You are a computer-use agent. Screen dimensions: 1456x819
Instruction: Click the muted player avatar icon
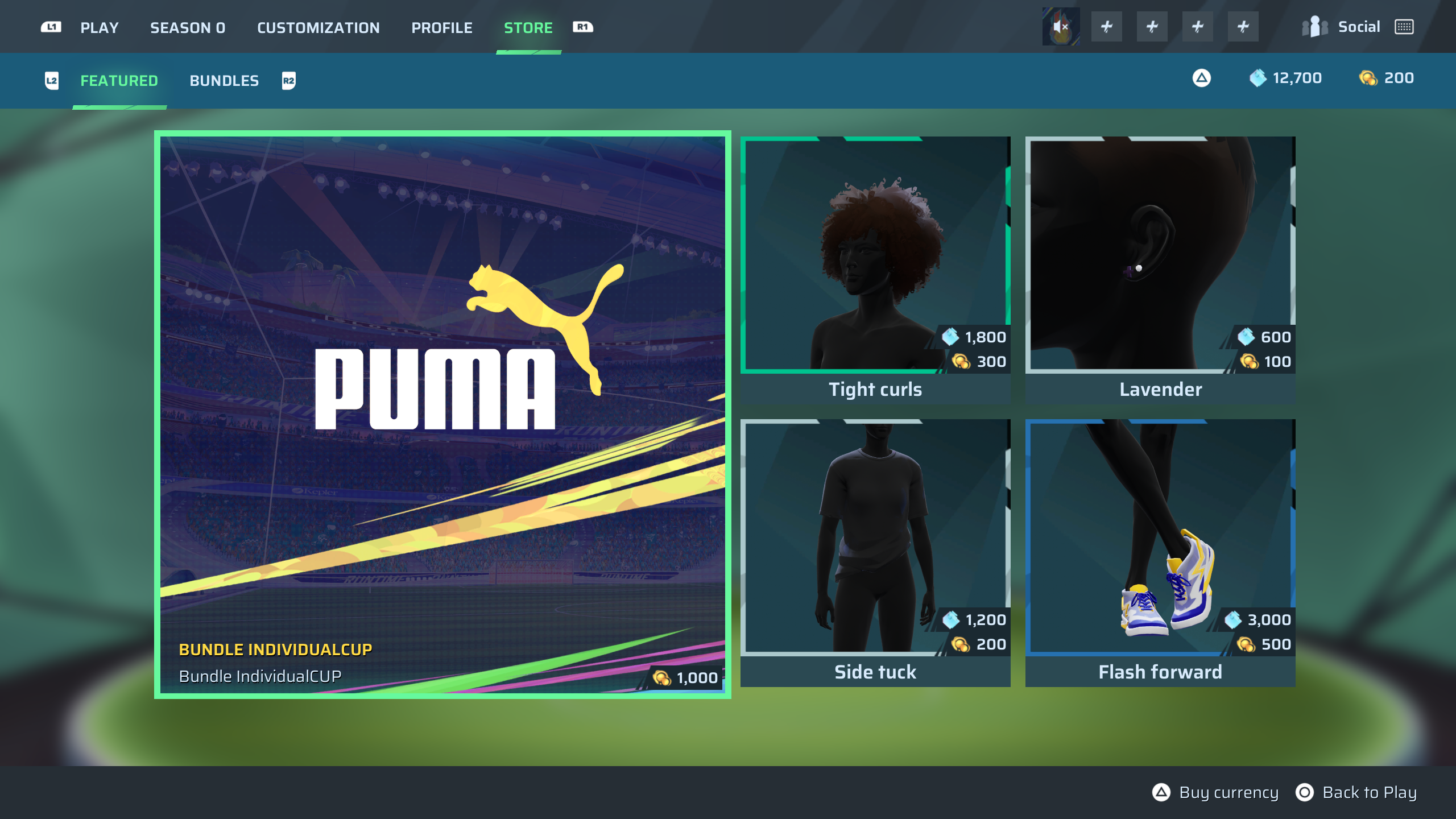[x=1061, y=27]
